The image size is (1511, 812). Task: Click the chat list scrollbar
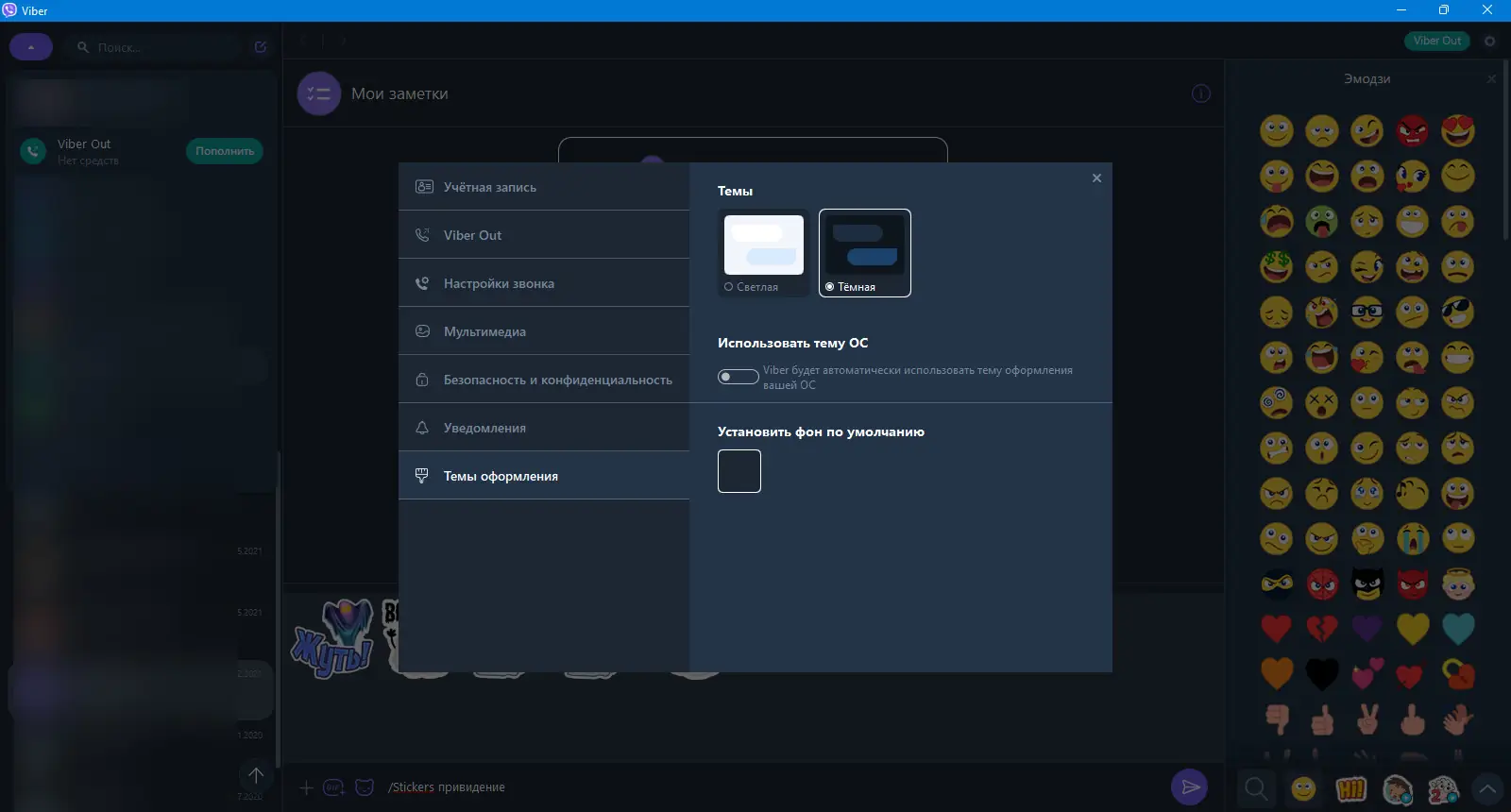point(278,609)
